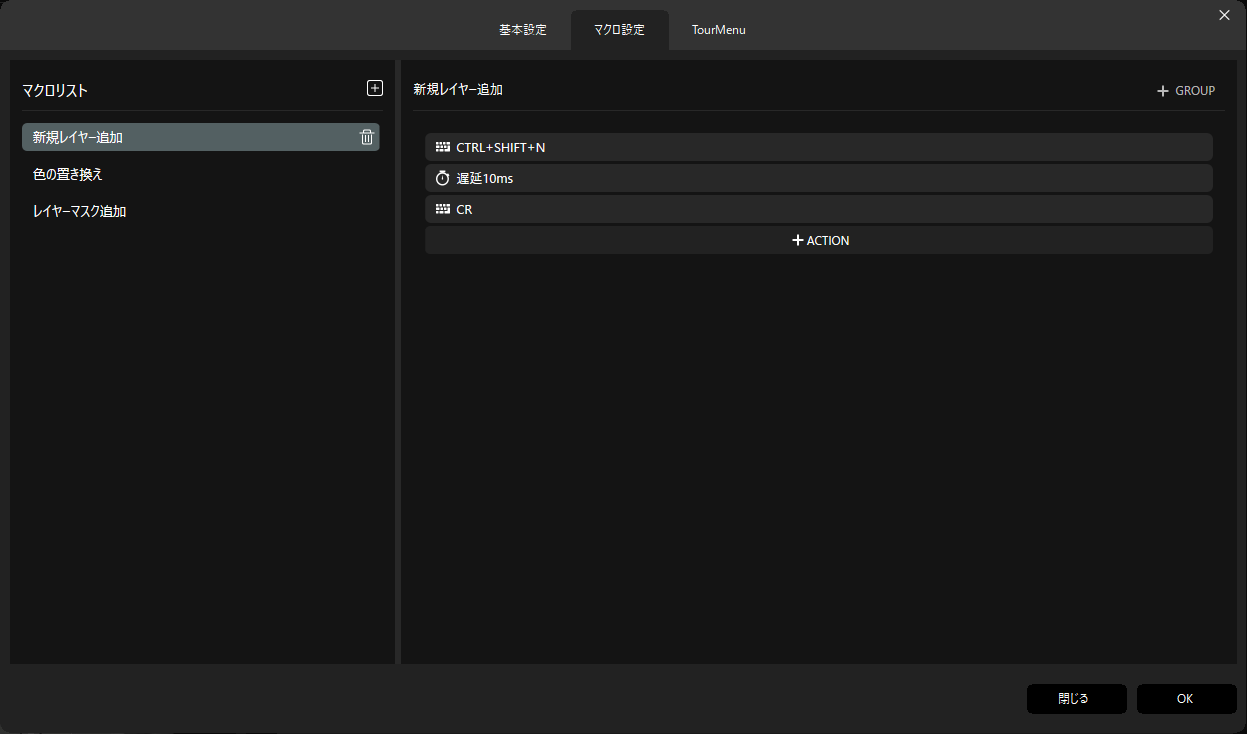Click the keyboard icon beside CTRL+SHIFT+N
Image resolution: width=1247 pixels, height=734 pixels.
click(443, 147)
